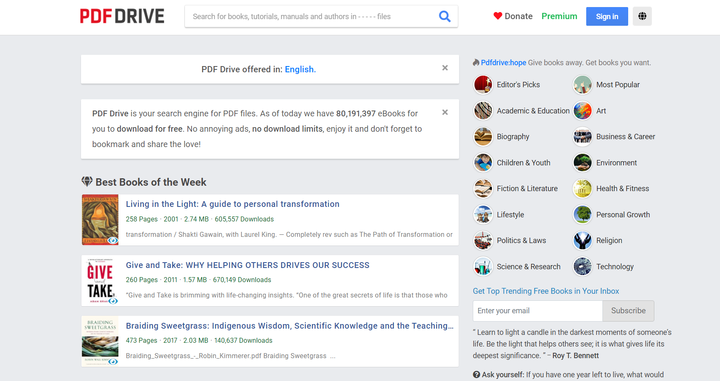Click the Donate heart icon

pyautogui.click(x=498, y=16)
